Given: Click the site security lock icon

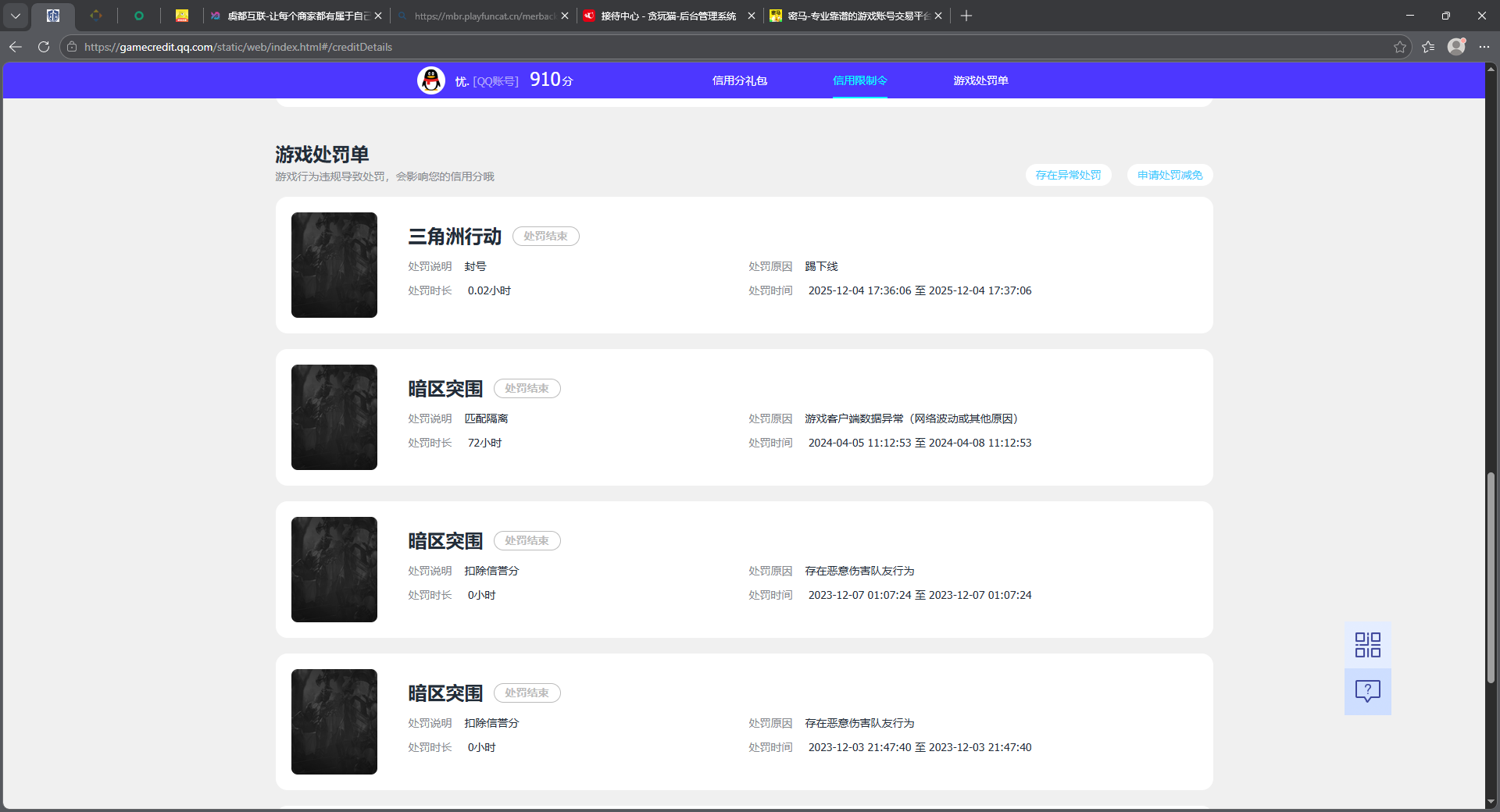Looking at the screenshot, I should click(71, 47).
